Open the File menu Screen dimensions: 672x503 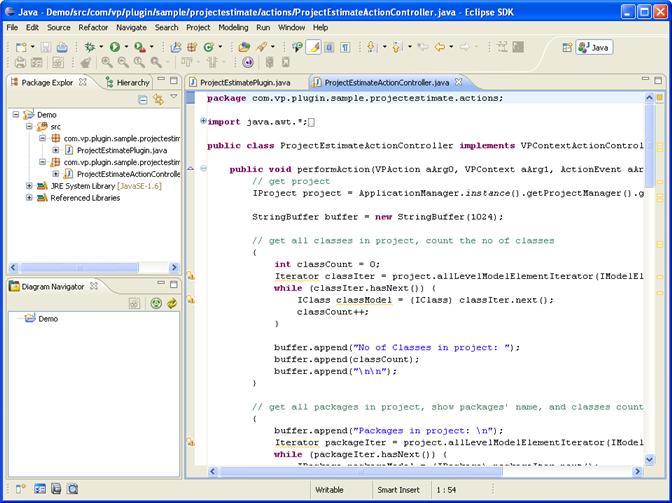pos(12,27)
